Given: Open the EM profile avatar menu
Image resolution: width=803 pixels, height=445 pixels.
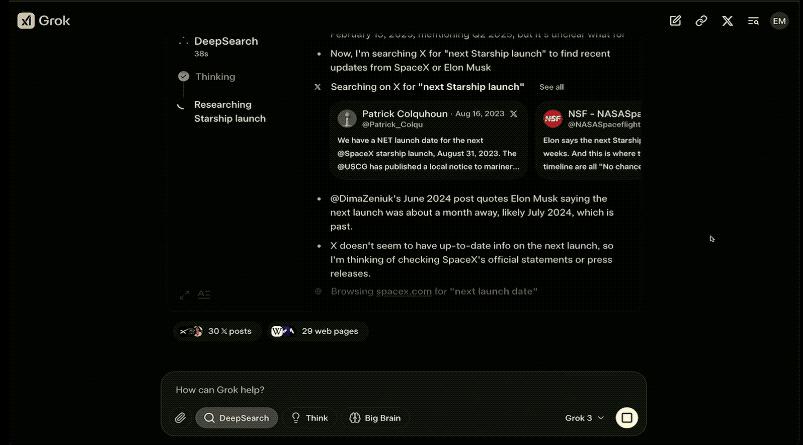Looking at the screenshot, I should [x=779, y=20].
